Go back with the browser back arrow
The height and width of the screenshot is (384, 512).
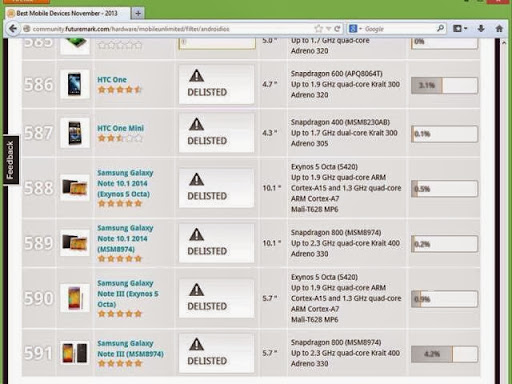(13, 29)
